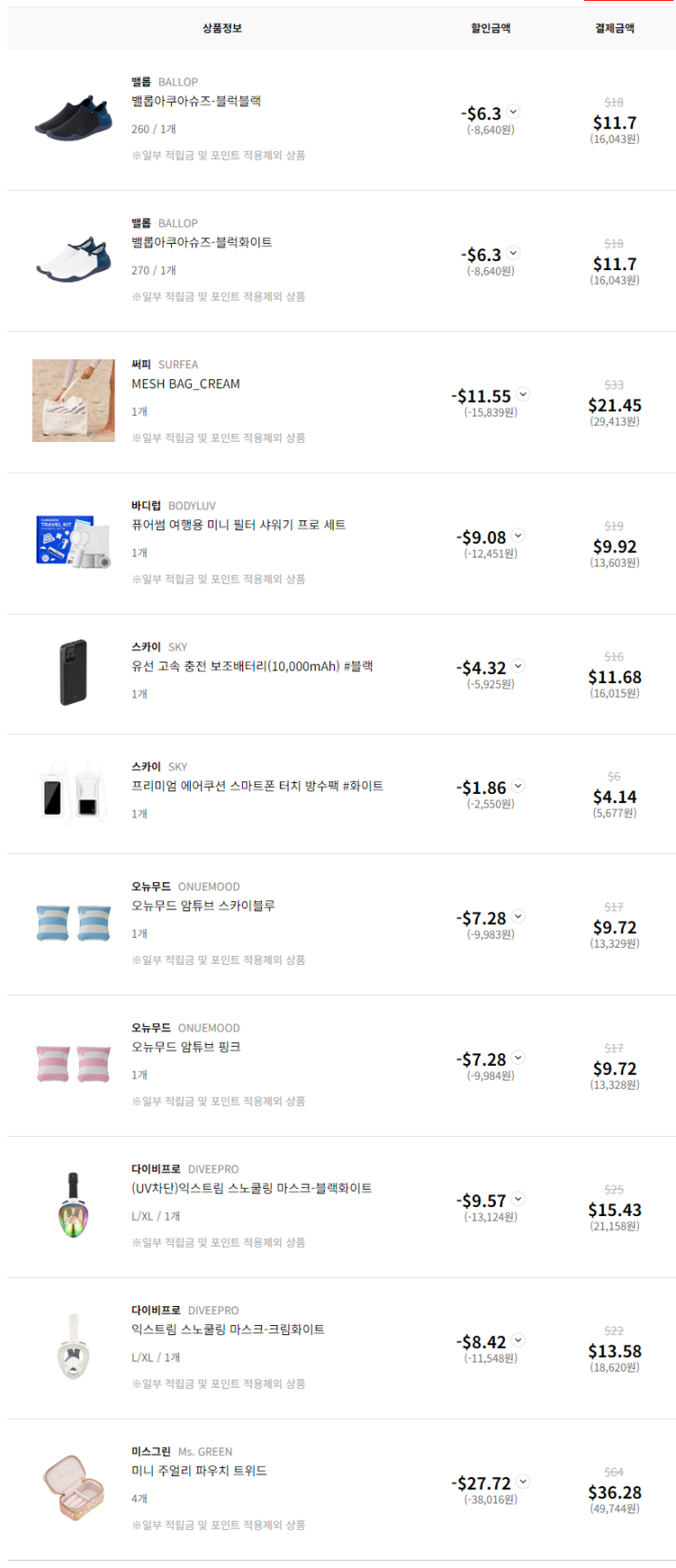Click the Surfea mesh bag product photo

[x=74, y=400]
